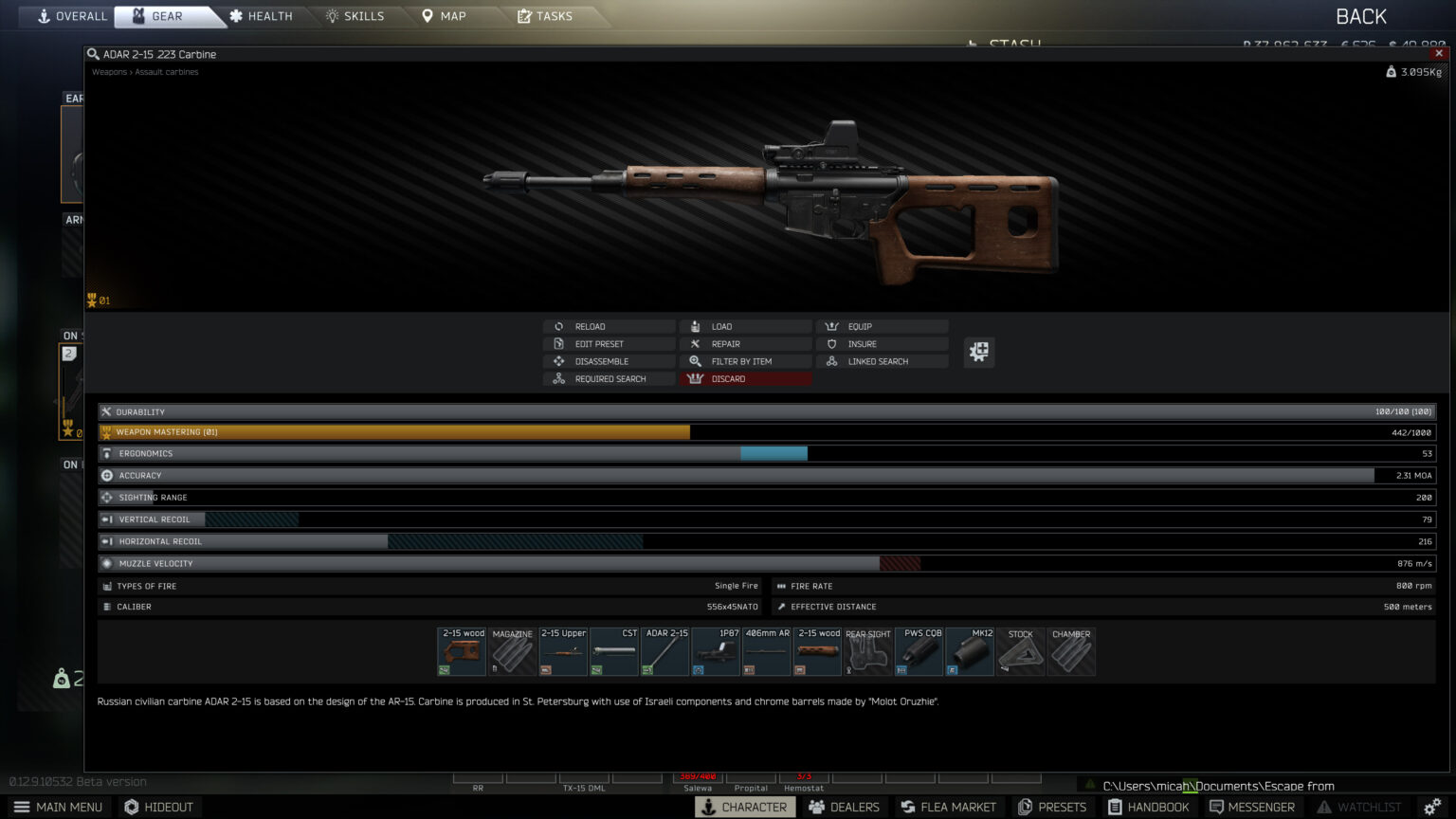Image resolution: width=1456 pixels, height=819 pixels.
Task: Click the Caliber row icon
Action: pyautogui.click(x=107, y=607)
